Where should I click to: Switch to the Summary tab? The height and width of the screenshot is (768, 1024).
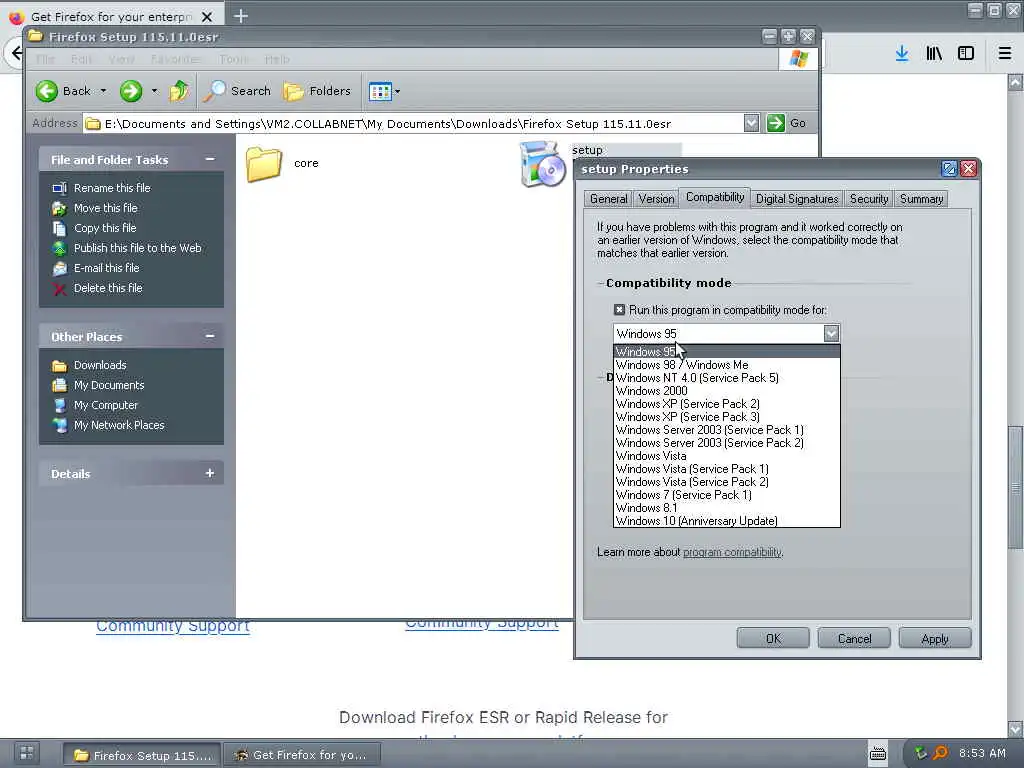(921, 199)
